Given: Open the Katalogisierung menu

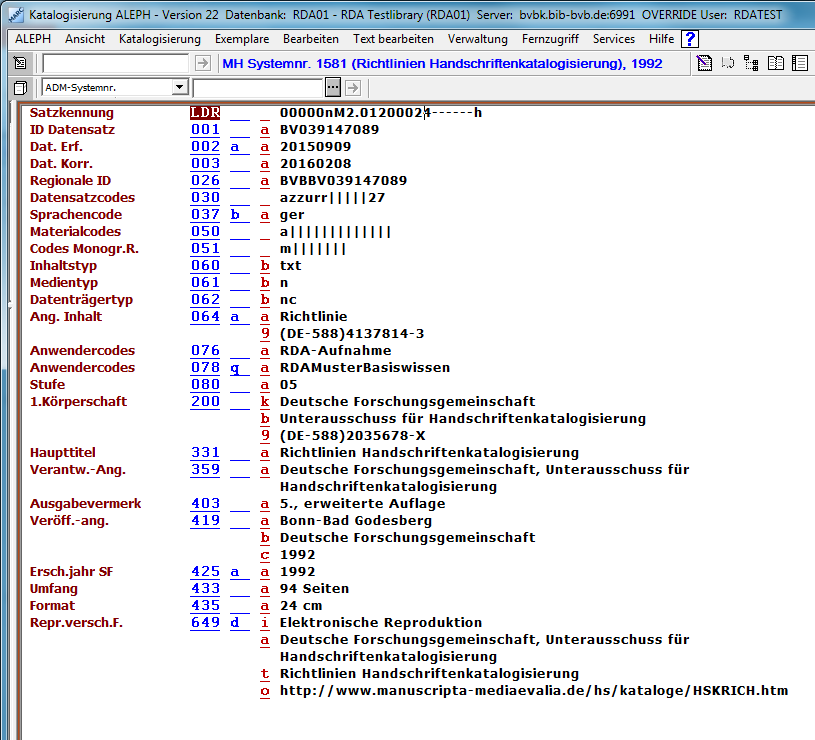Looking at the screenshot, I should [159, 39].
